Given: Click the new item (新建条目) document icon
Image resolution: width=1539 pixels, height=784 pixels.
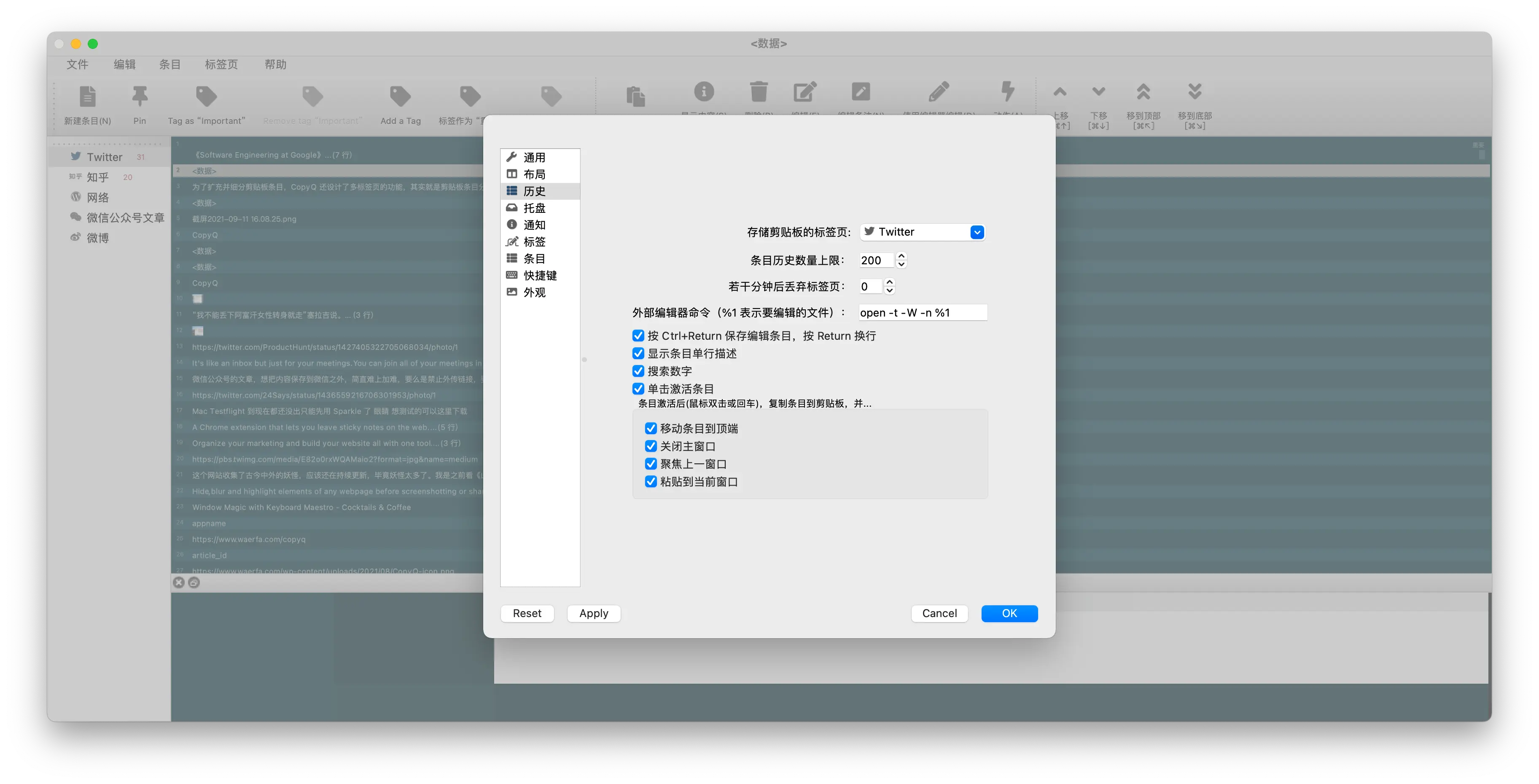Looking at the screenshot, I should 87,97.
